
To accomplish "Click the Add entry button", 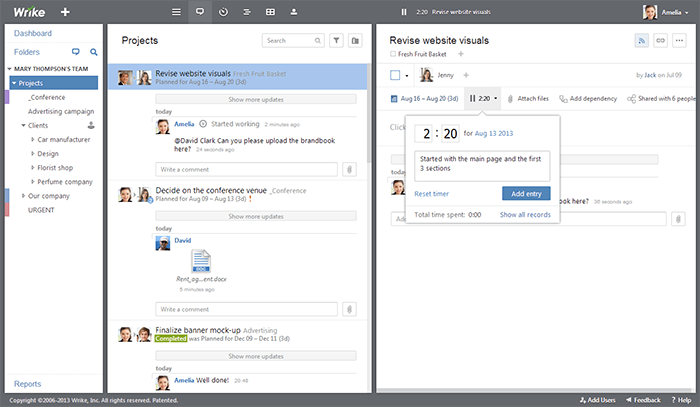I will (x=526, y=194).
